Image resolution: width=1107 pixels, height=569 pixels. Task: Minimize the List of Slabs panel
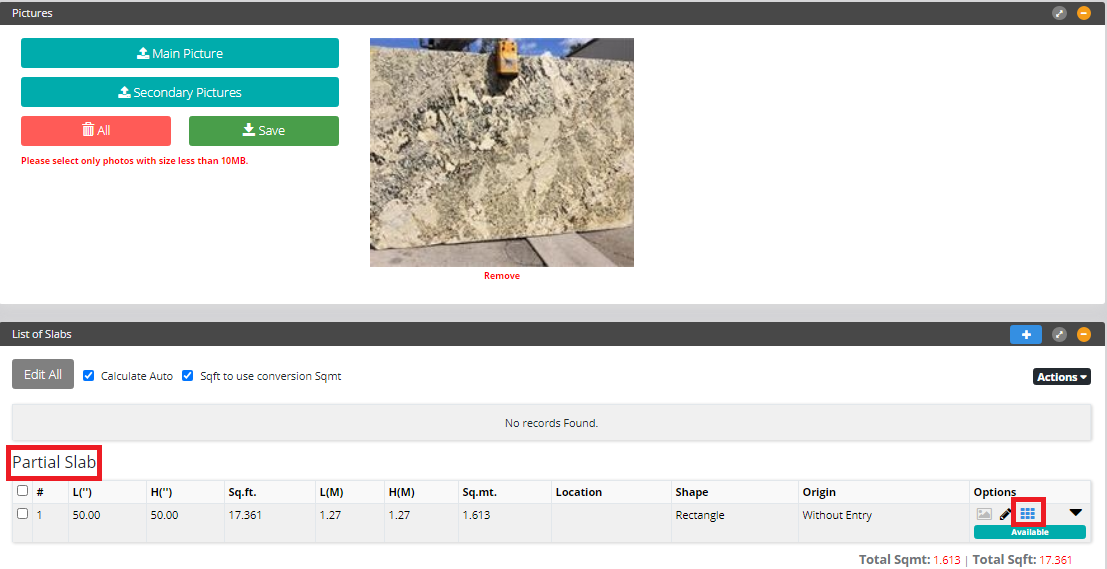click(1084, 334)
